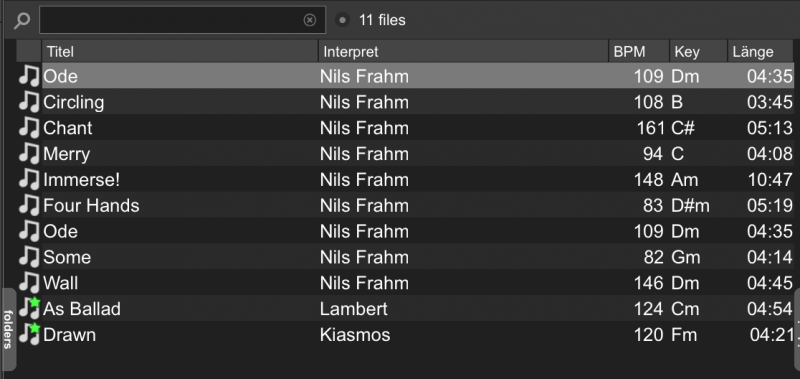Click the green-starred note icon beside As Ballad

click(29, 308)
